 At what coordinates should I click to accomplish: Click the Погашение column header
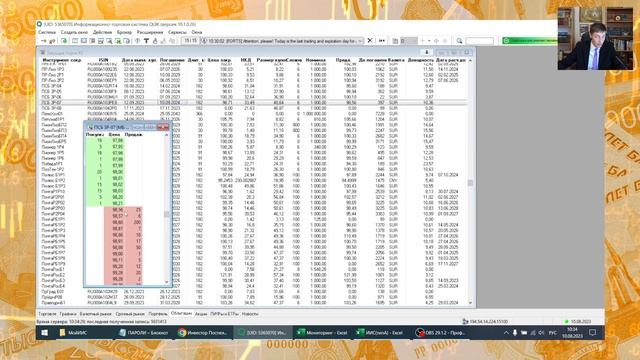172,60
